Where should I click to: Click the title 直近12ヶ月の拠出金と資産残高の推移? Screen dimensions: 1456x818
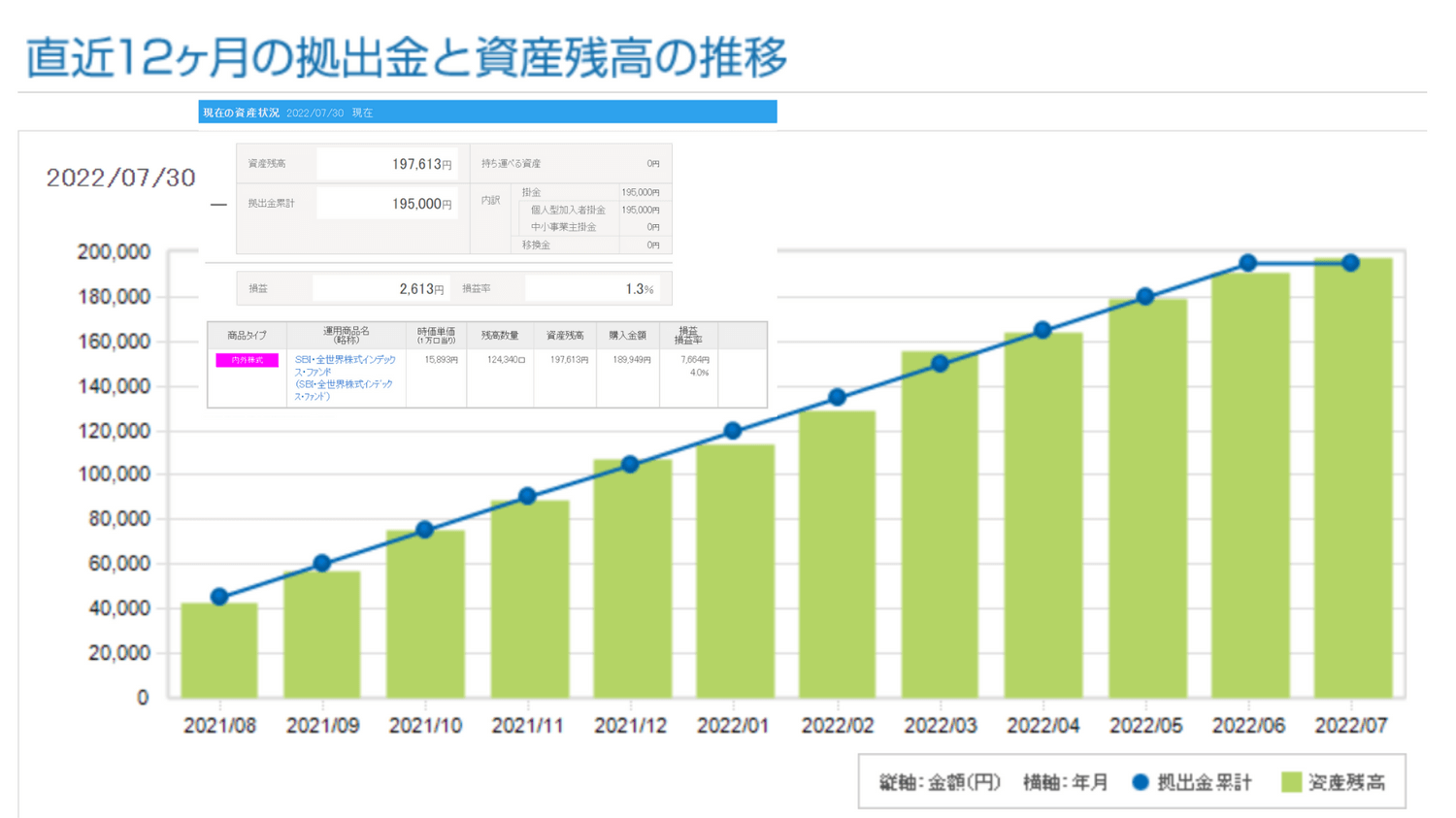(406, 57)
